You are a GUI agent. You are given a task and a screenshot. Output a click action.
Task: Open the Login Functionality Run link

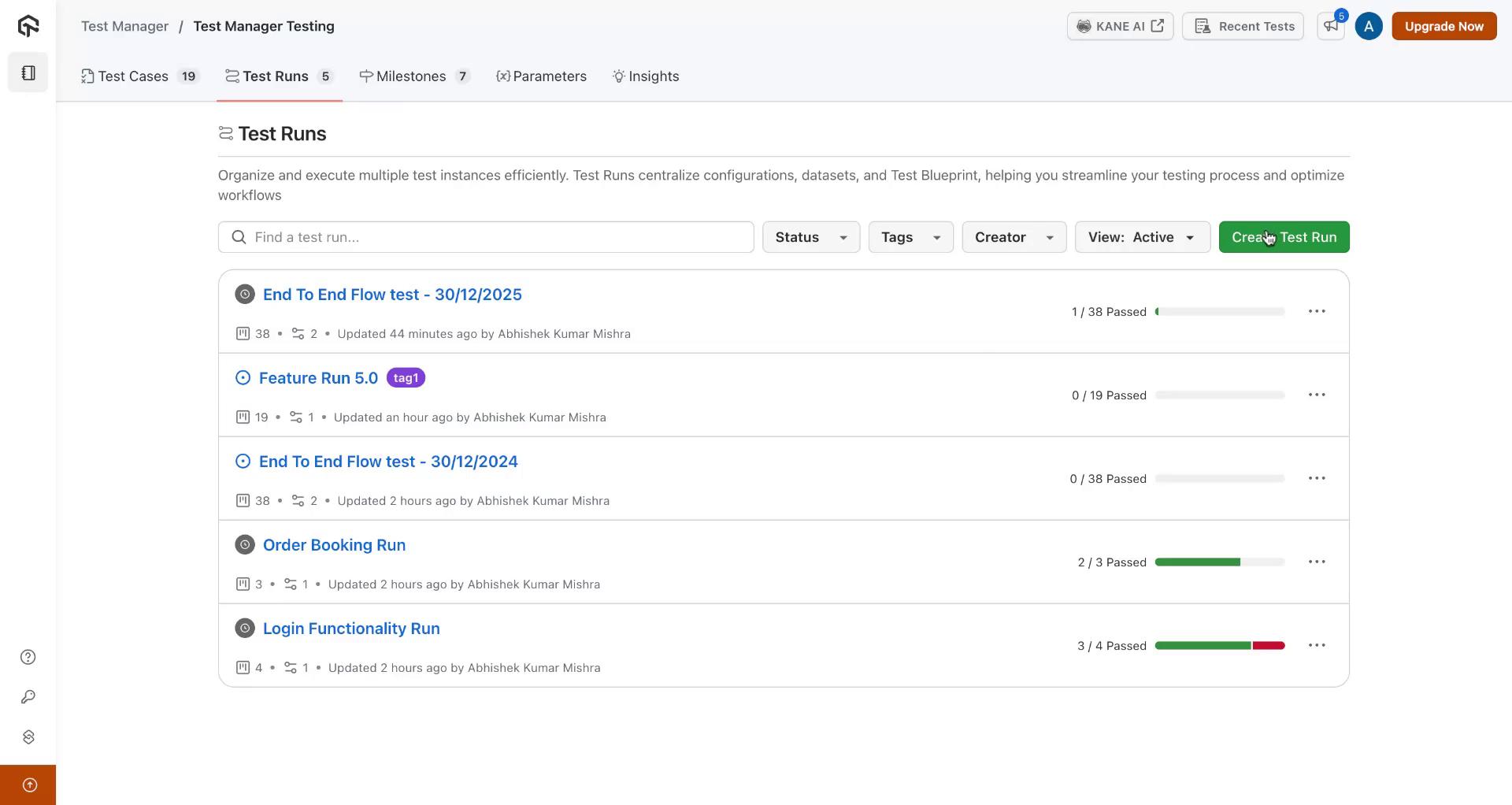tap(351, 629)
